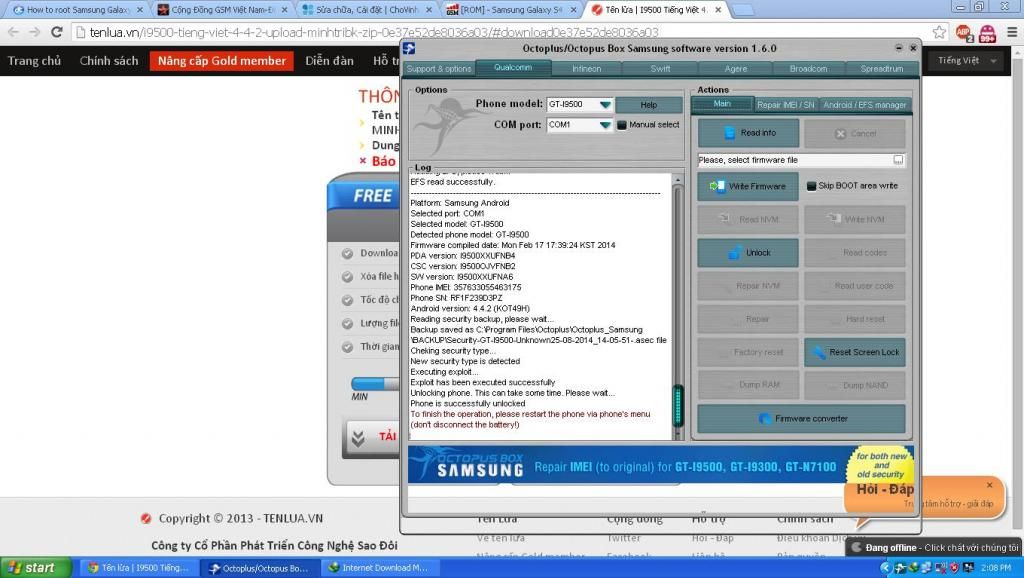Switch to the Swift tab
This screenshot has height=578, width=1024.
tap(660, 69)
